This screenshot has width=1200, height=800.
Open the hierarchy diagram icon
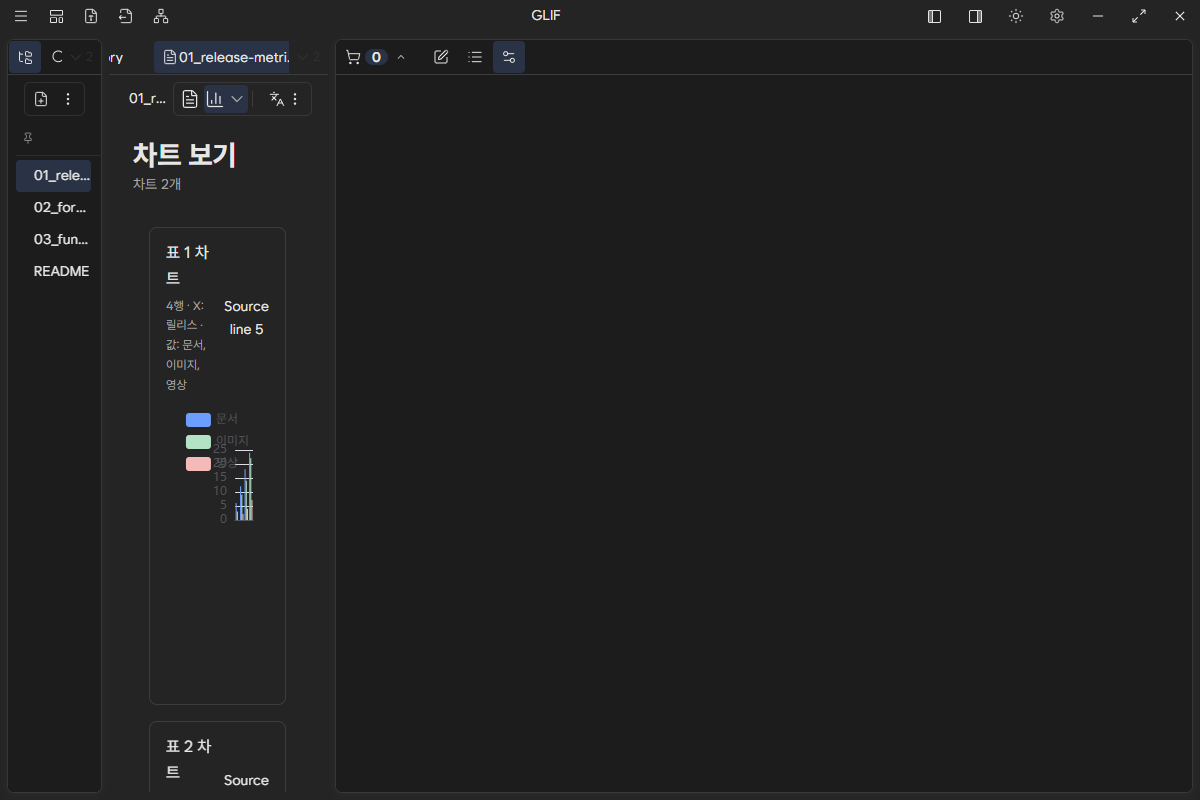click(161, 16)
